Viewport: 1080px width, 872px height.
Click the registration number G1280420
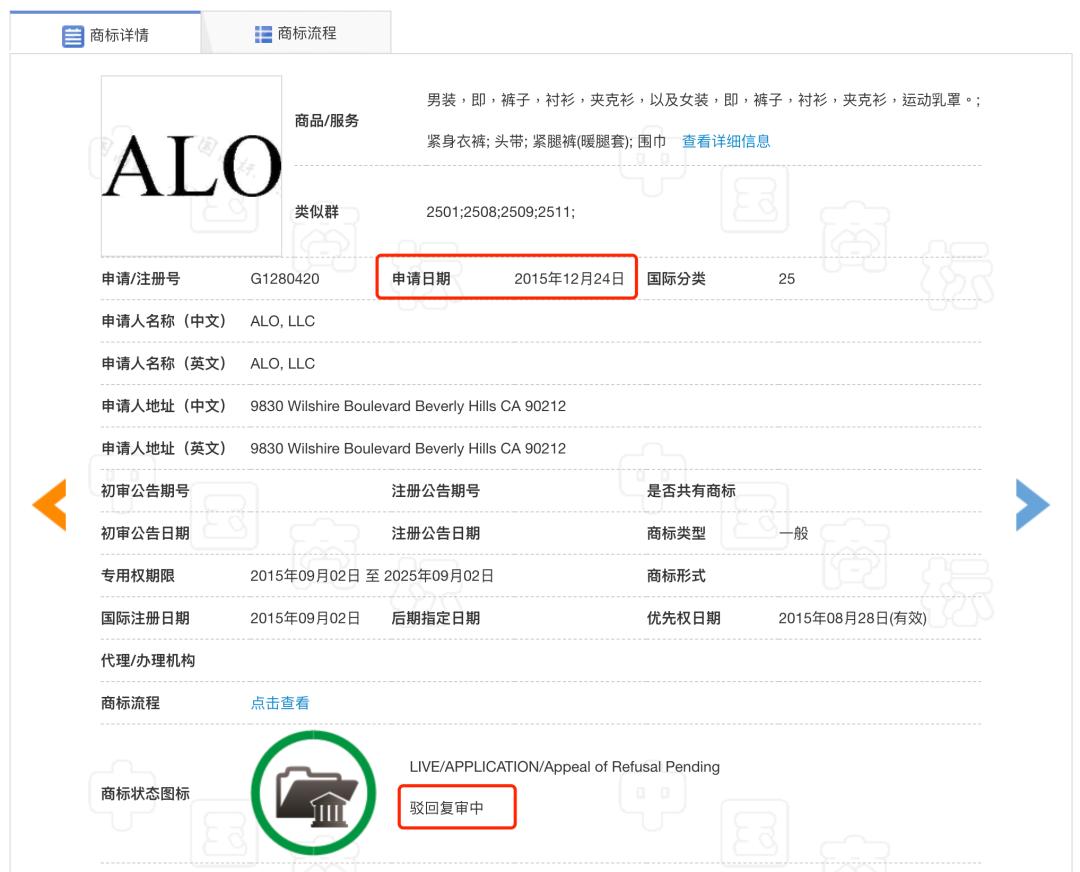[284, 279]
